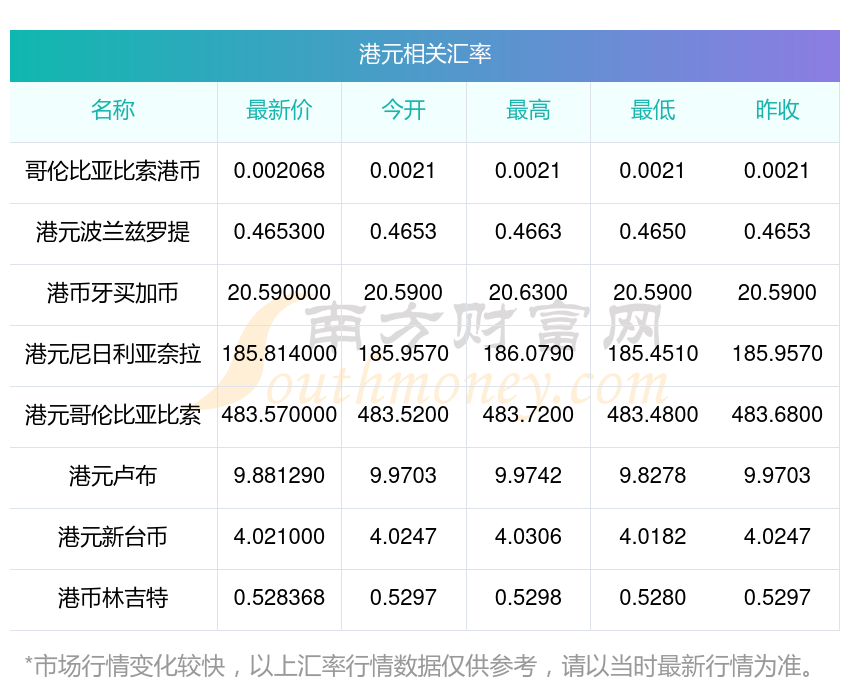Select the 港元哥伦比亚比索 row name
850x697 pixels.
pyautogui.click(x=113, y=415)
